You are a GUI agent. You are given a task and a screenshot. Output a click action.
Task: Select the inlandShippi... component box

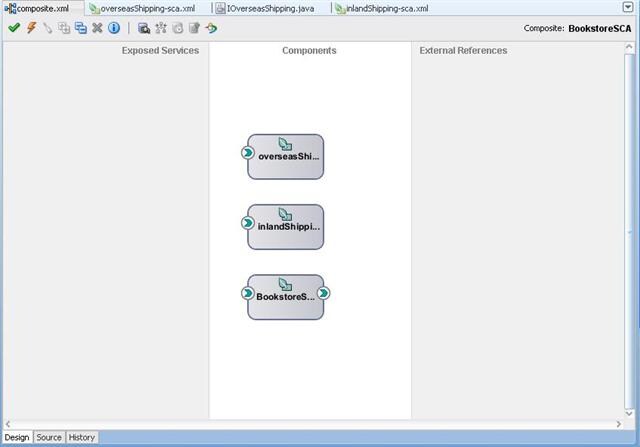286,227
